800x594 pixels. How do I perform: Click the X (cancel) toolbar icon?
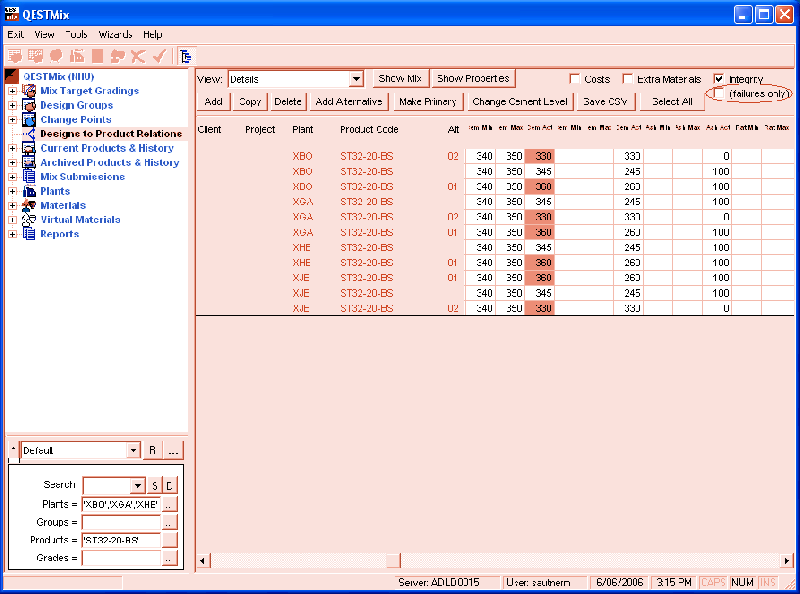[x=137, y=56]
